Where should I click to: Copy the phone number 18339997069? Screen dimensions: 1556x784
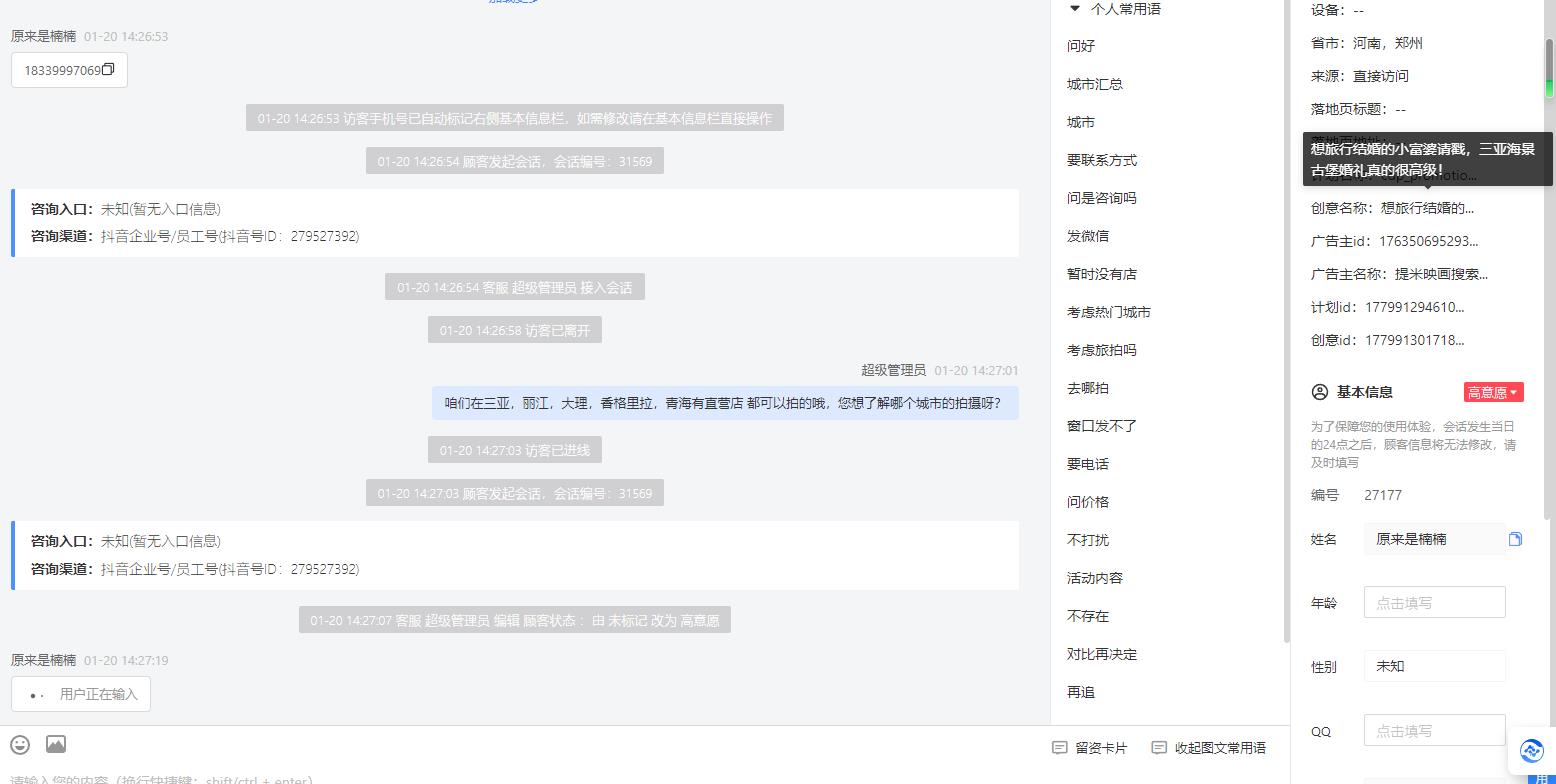(108, 69)
